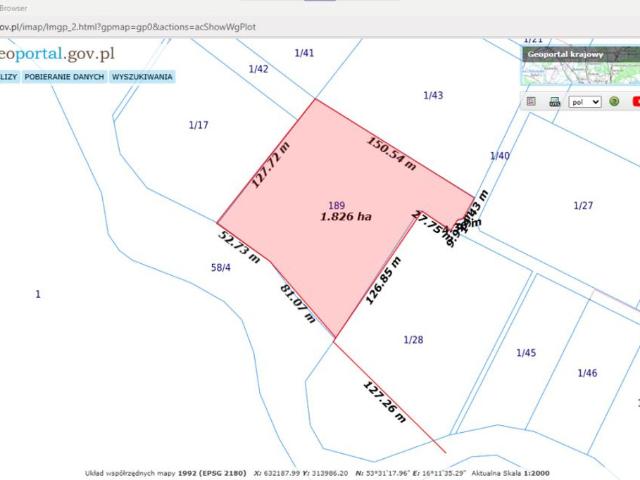Click the print map icon
Screen dimensions: 640x480
pyautogui.click(x=553, y=101)
